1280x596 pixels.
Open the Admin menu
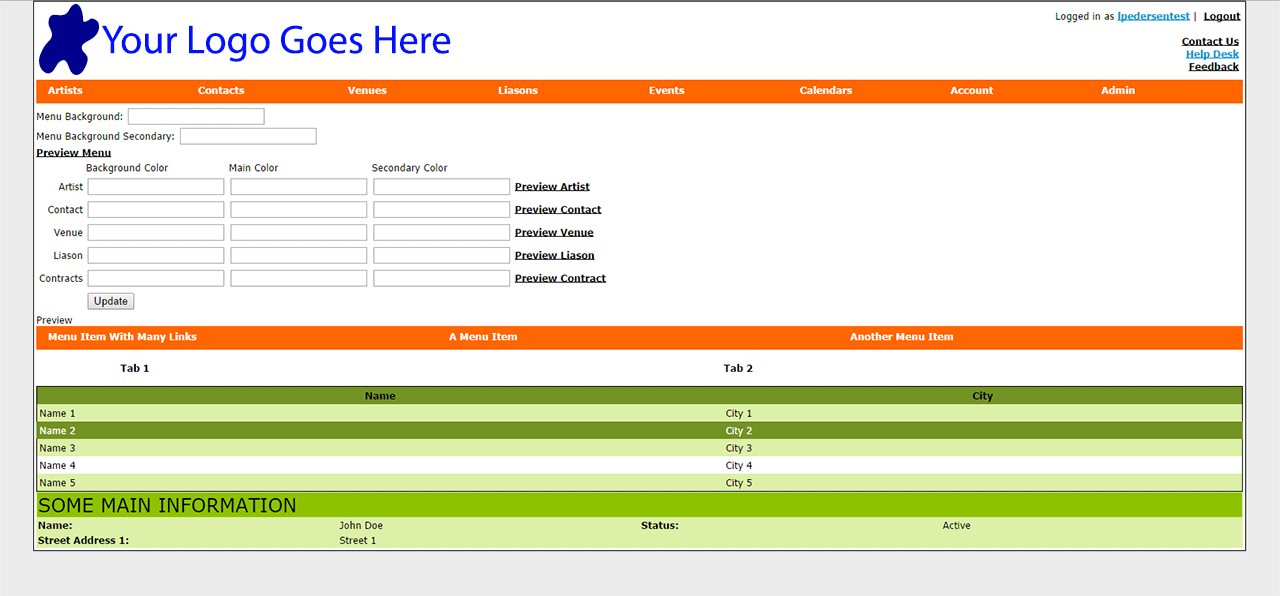(x=1117, y=91)
